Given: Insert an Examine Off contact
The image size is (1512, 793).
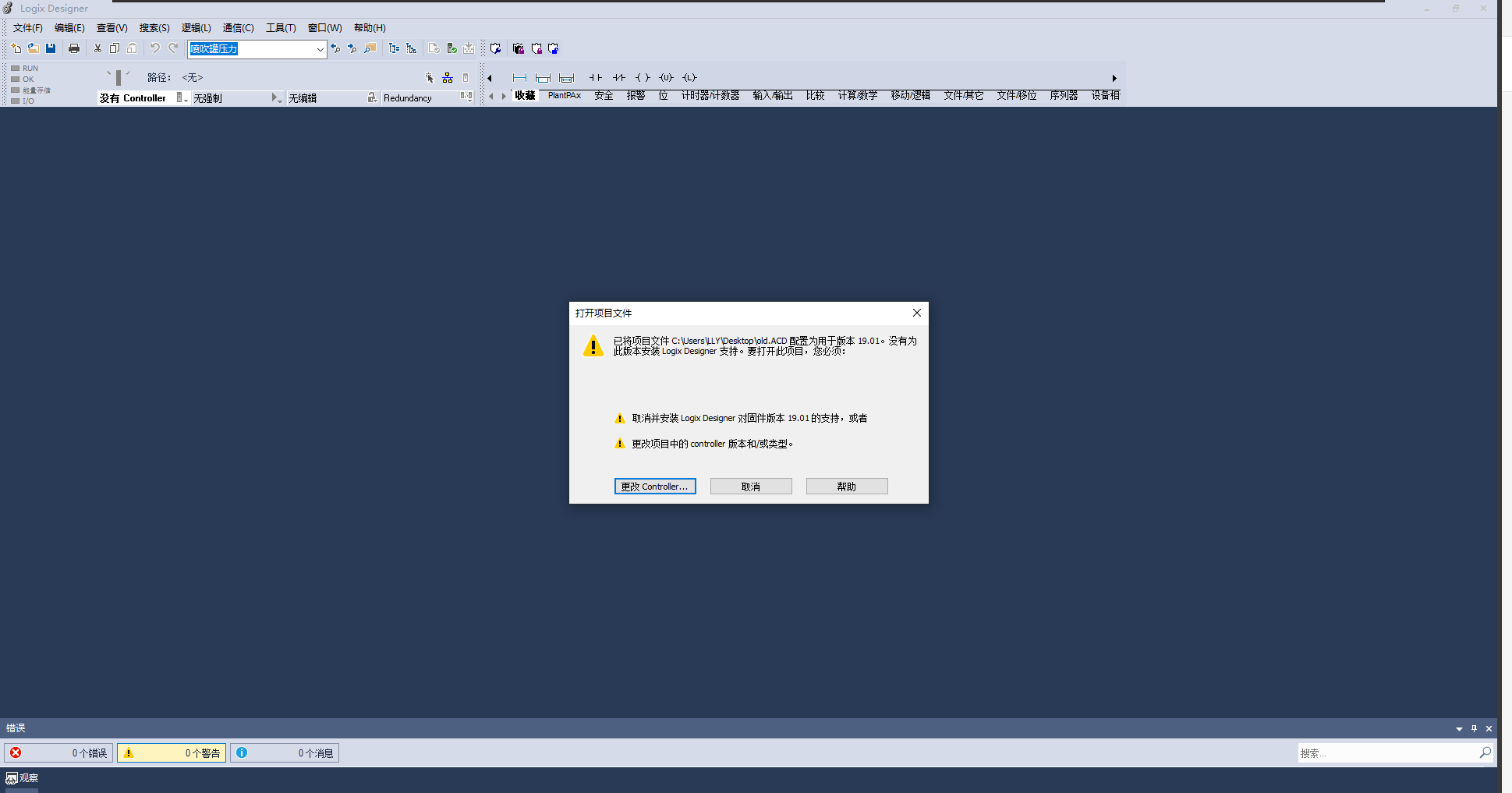Looking at the screenshot, I should (619, 77).
